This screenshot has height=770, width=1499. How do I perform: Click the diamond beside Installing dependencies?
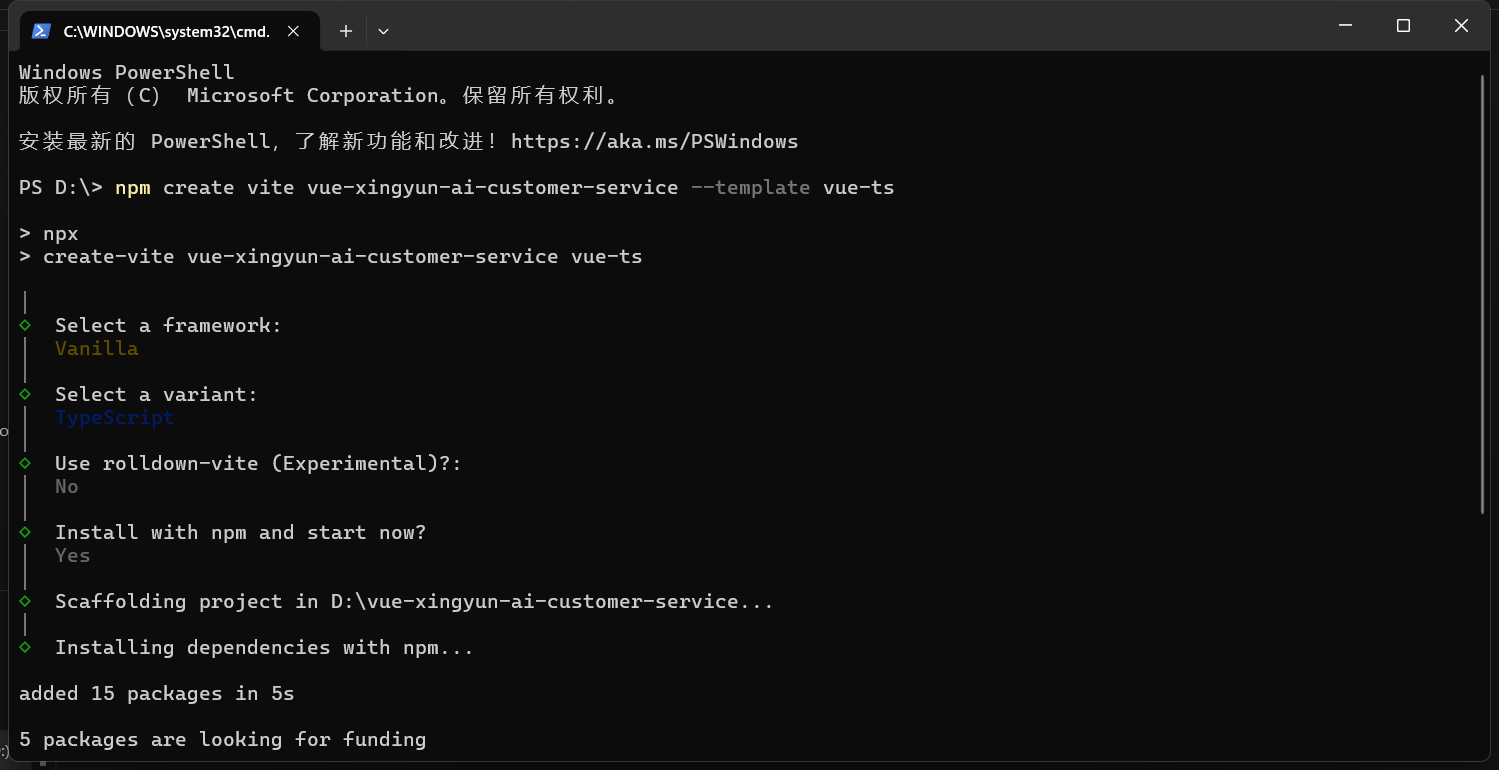coord(25,648)
